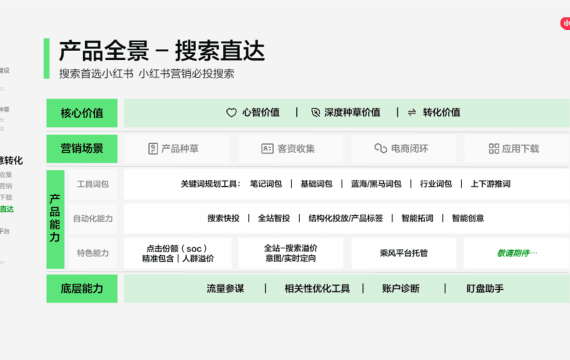
Task: Click the icon beside 深度种草价值
Action: coord(316,113)
